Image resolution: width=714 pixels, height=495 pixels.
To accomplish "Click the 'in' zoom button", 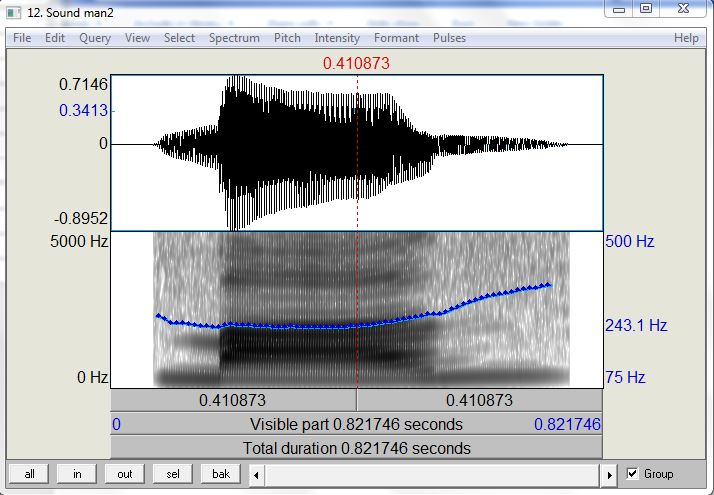I will click(77, 474).
